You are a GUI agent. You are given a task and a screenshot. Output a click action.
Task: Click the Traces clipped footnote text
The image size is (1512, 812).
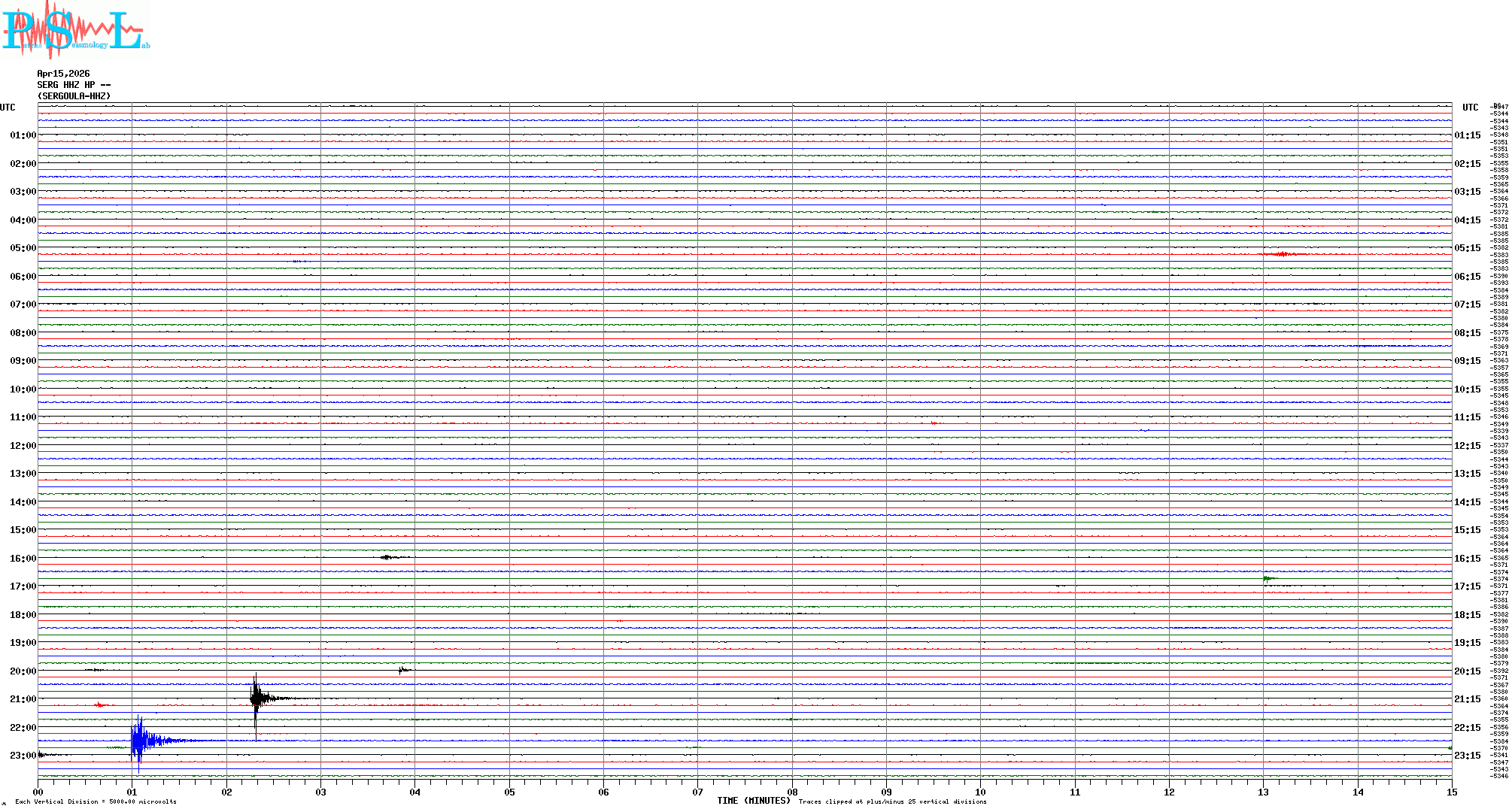892,801
